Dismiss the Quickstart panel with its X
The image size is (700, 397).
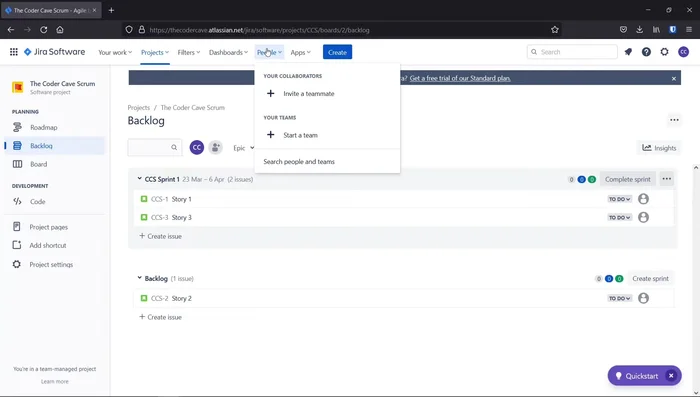point(671,376)
